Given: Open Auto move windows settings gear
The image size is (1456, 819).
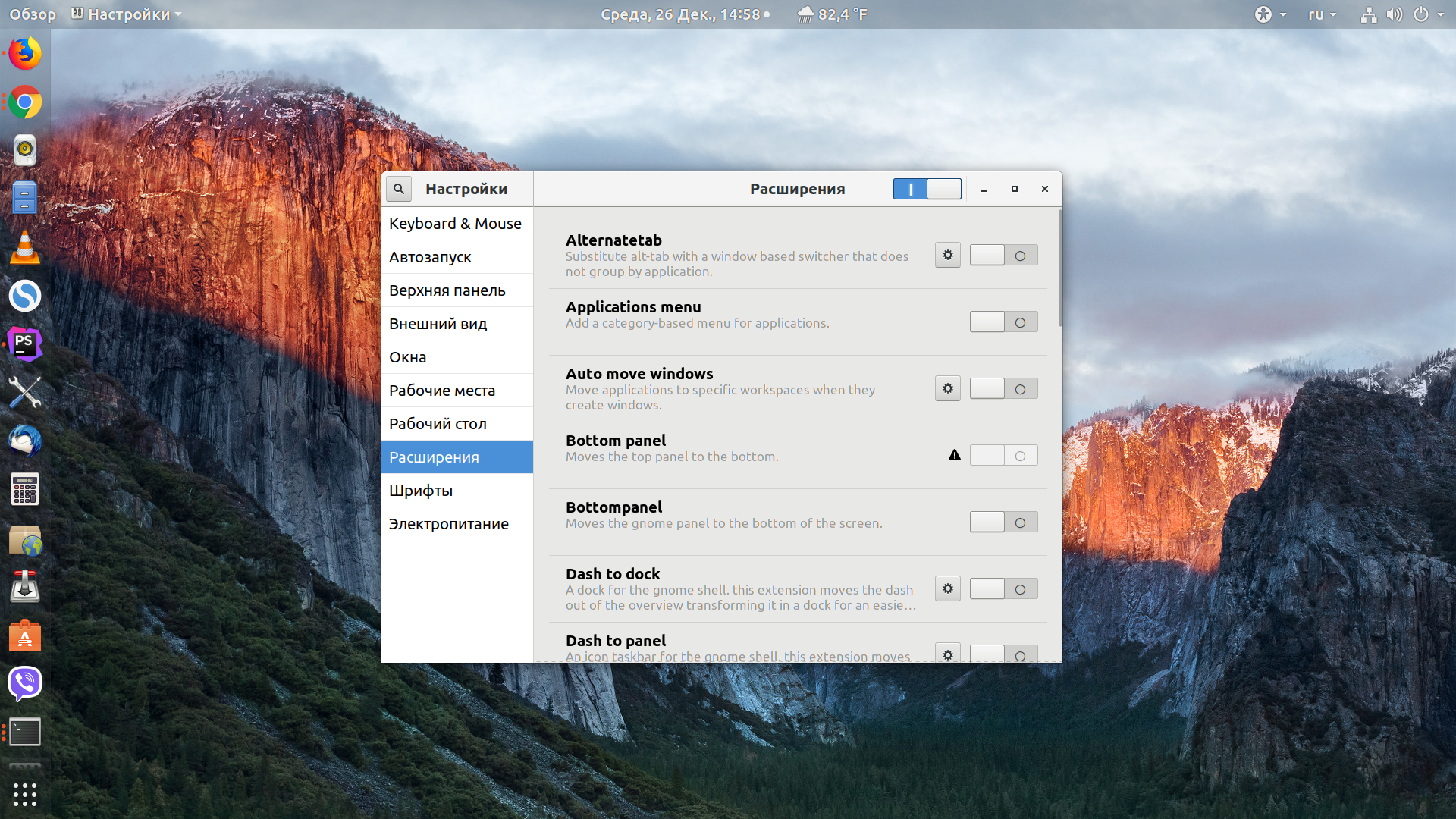Looking at the screenshot, I should [947, 388].
